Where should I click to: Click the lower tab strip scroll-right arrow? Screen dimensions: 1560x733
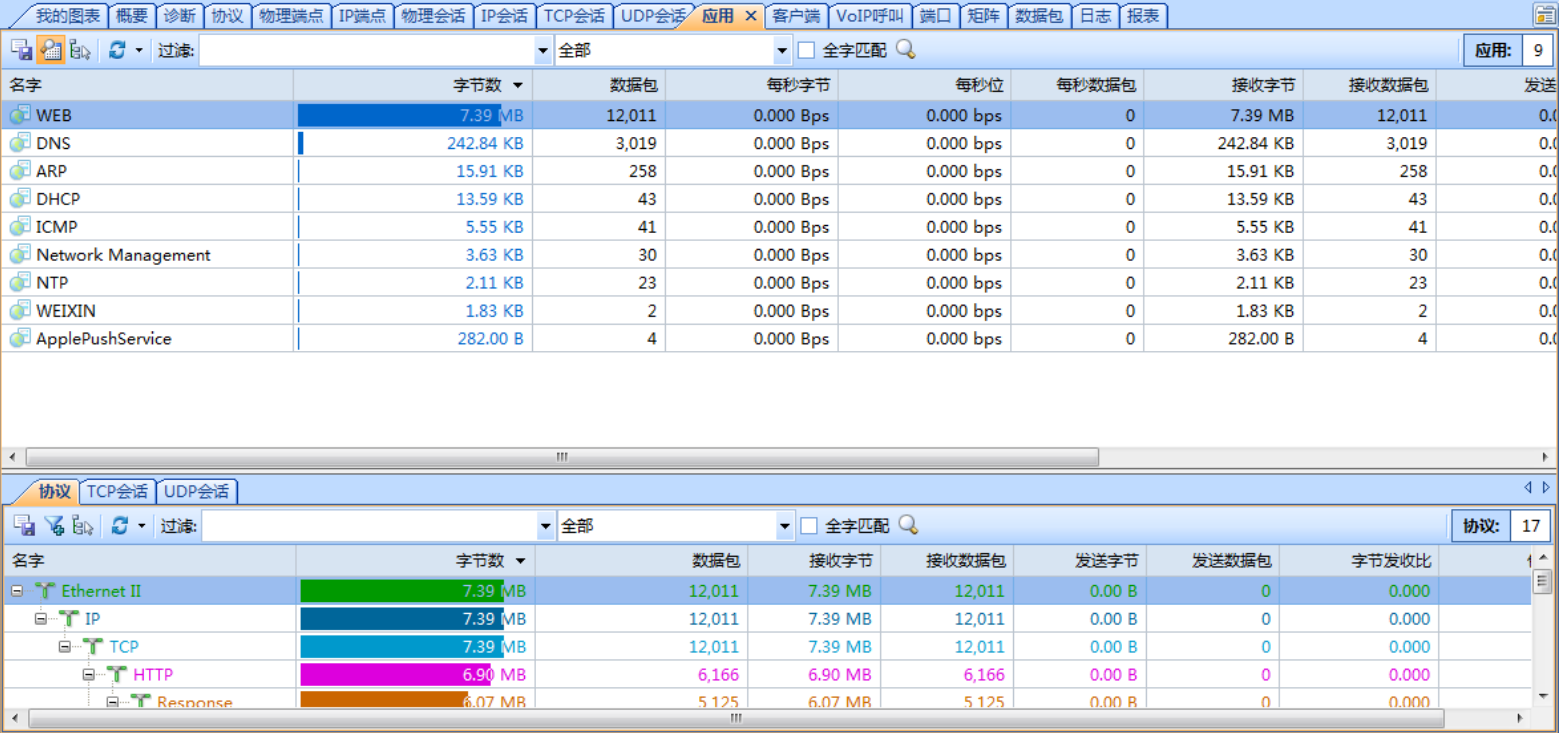pos(1547,488)
